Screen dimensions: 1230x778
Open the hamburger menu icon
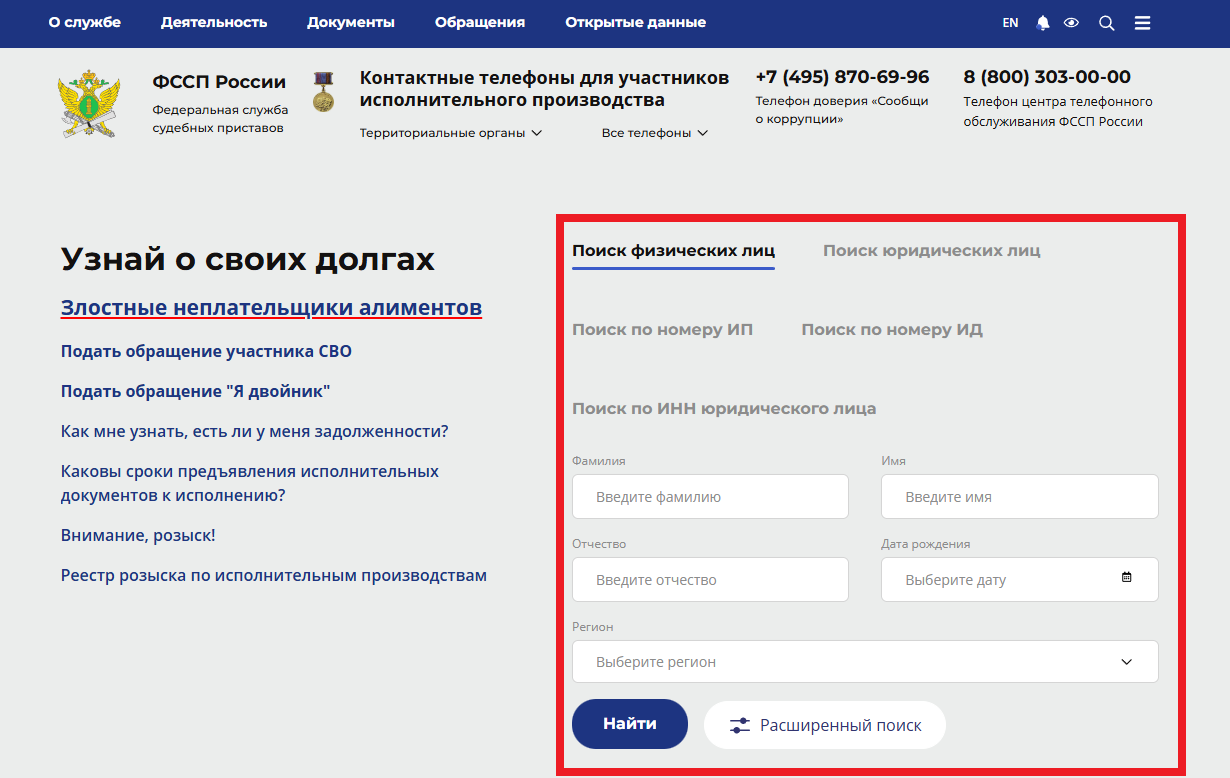pos(1142,22)
